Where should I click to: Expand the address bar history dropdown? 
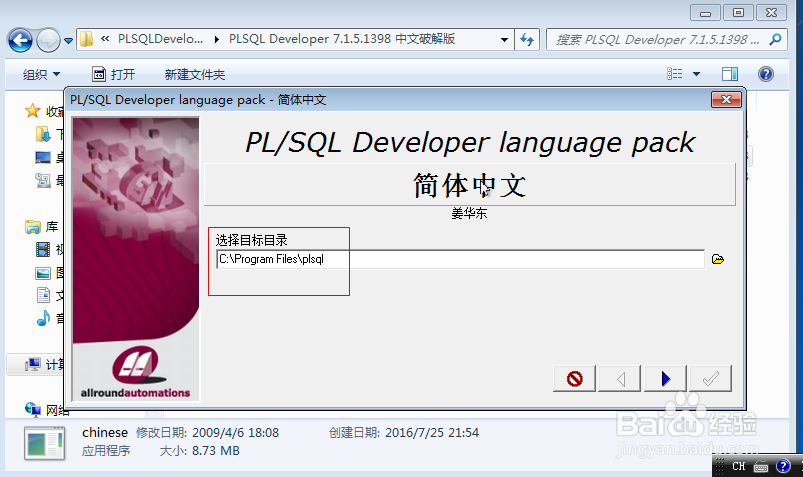504,39
